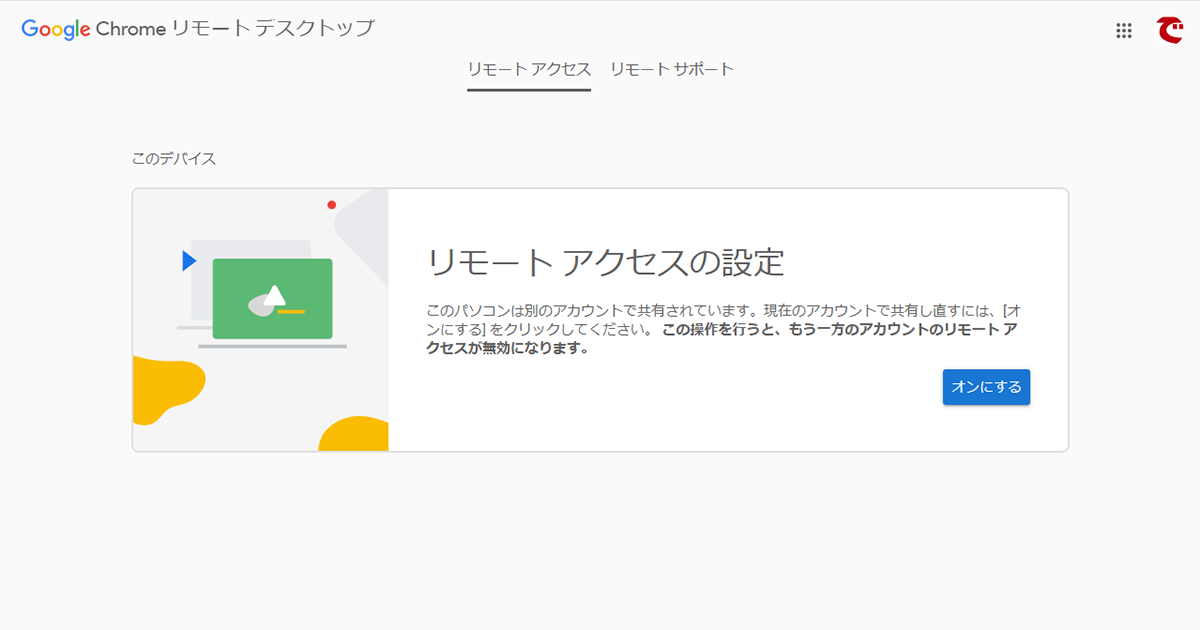Click the このデバイス section label

pos(174,159)
